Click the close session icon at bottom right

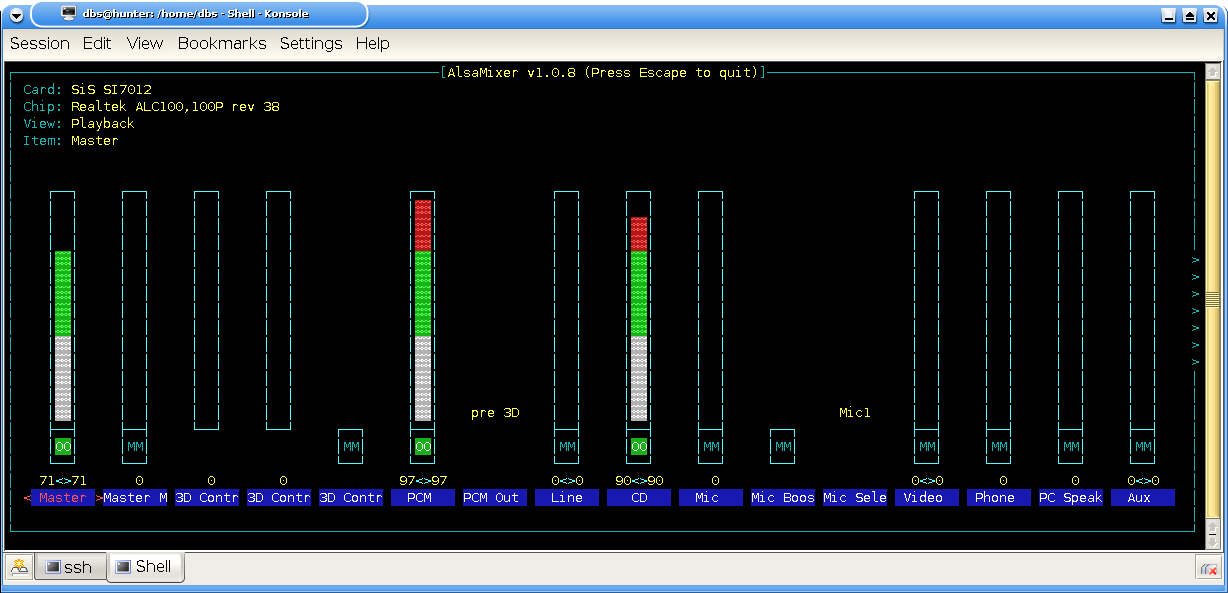pos(1207,569)
